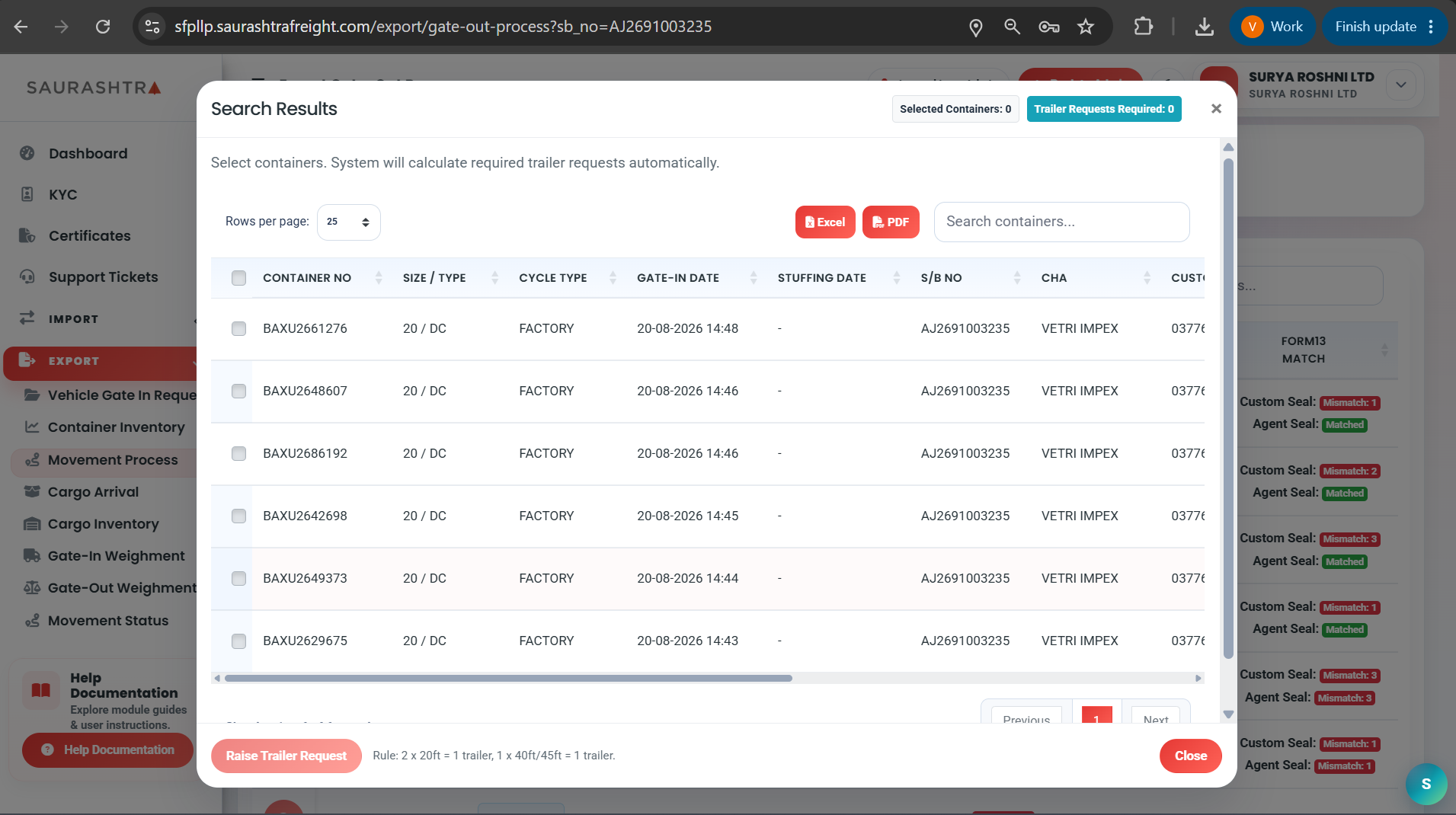The image size is (1456, 815).
Task: Click the Gate-Out Weighment scale icon
Action: (x=32, y=587)
